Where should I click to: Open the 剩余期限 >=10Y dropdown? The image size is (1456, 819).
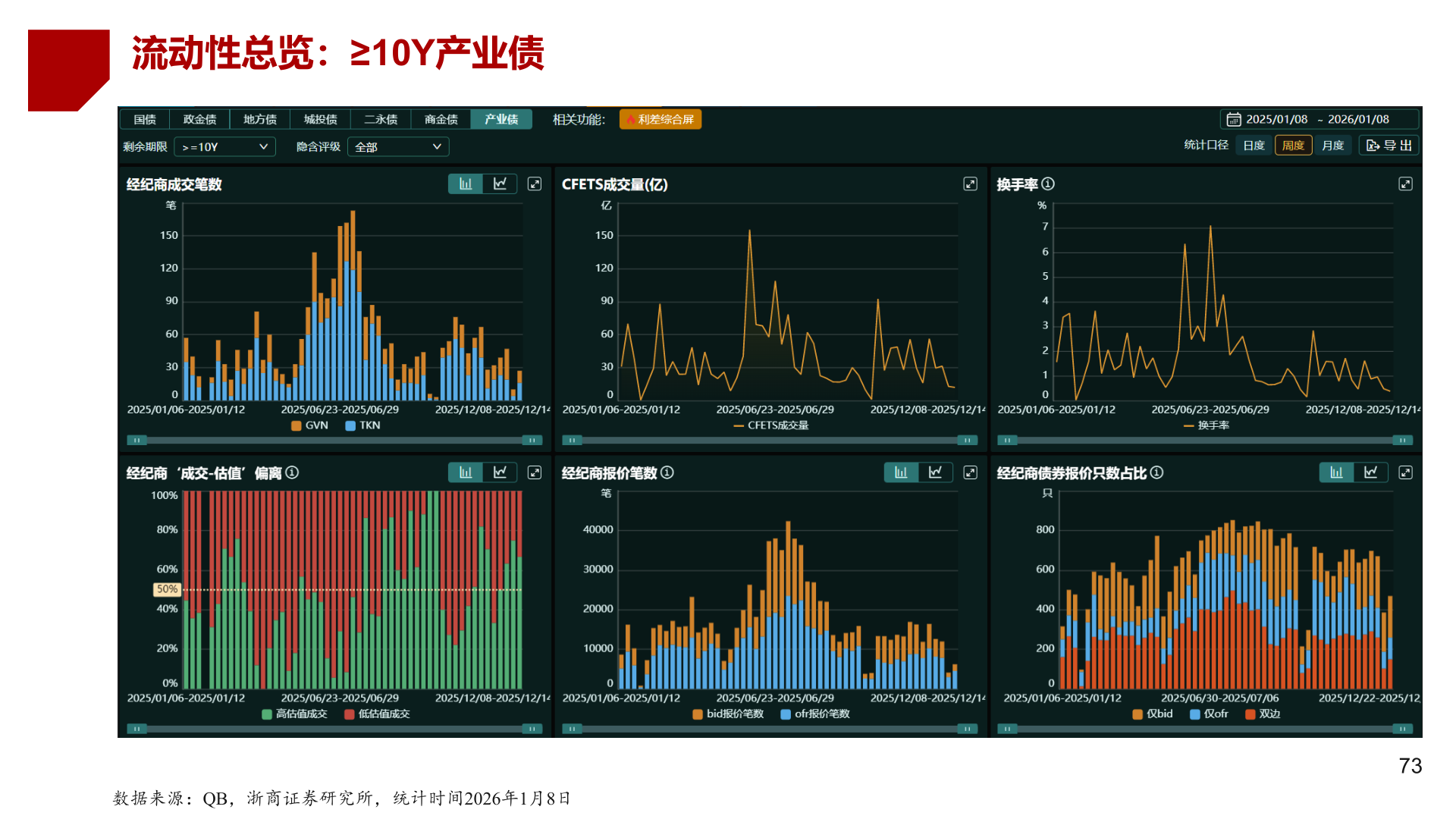pyautogui.click(x=224, y=146)
